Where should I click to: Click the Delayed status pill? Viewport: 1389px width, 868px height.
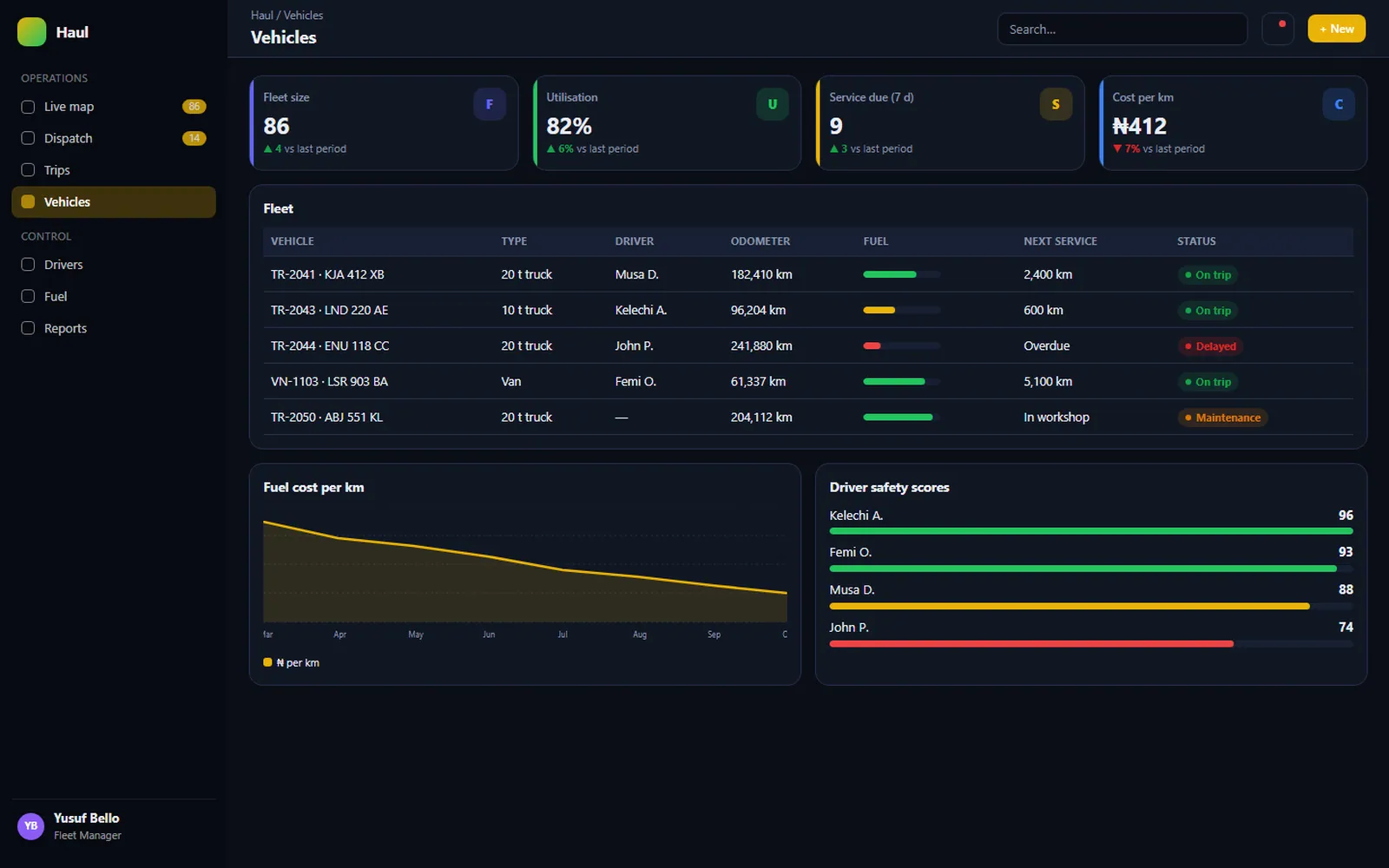[1210, 346]
